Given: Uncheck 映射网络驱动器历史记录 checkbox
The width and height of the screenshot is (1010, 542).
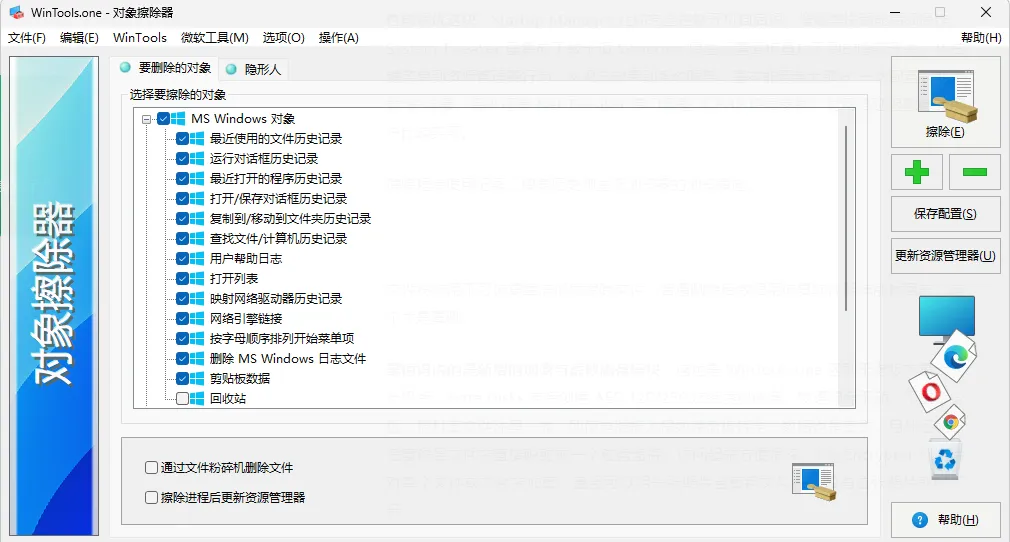Looking at the screenshot, I should tap(182, 298).
